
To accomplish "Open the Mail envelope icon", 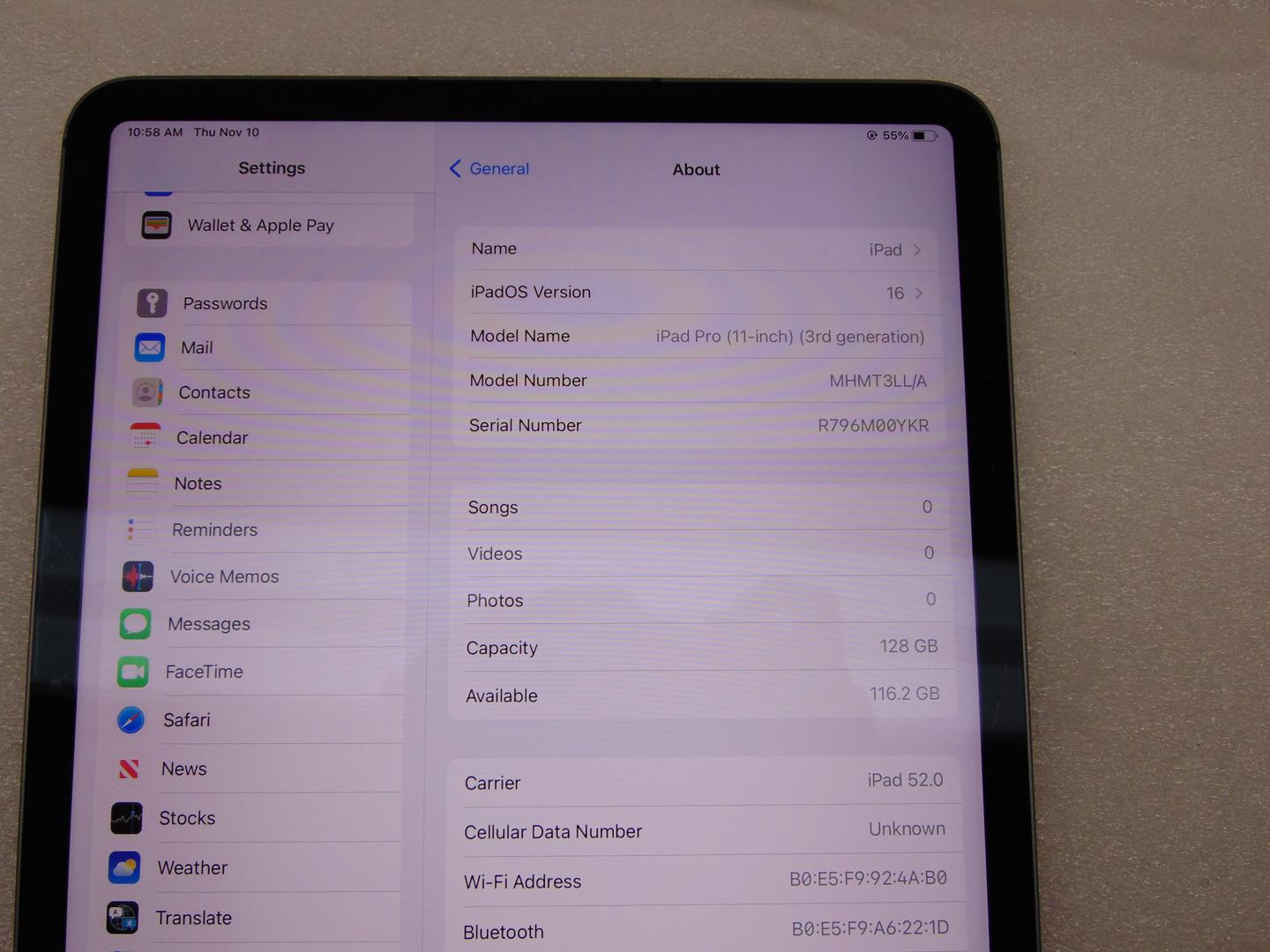I will 150,347.
